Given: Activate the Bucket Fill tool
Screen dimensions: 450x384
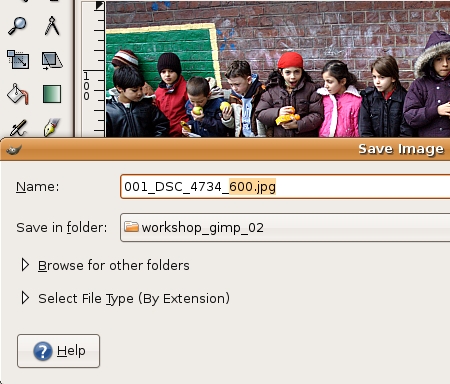Looking at the screenshot, I should 18,94.
